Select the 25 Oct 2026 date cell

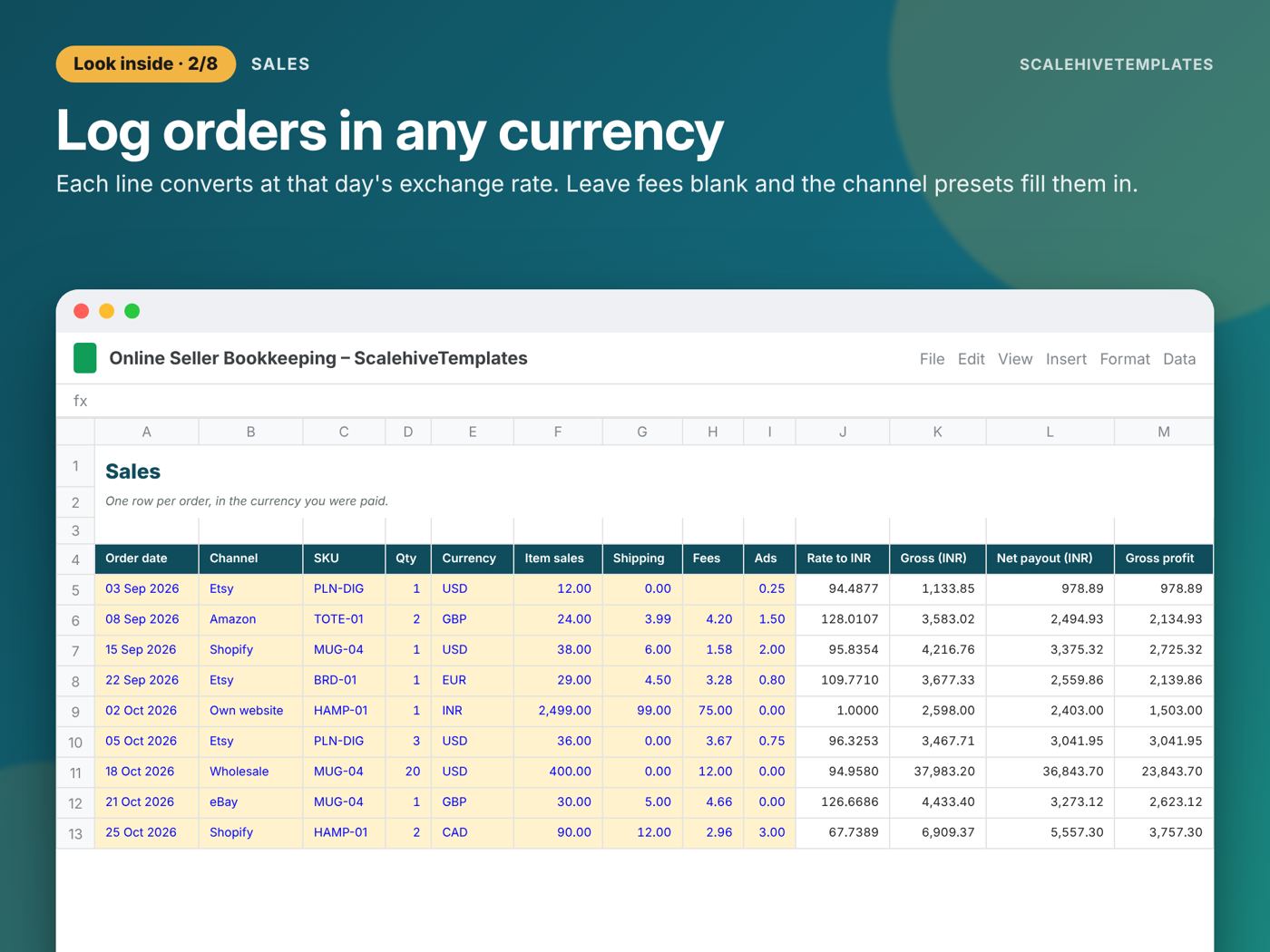click(146, 832)
